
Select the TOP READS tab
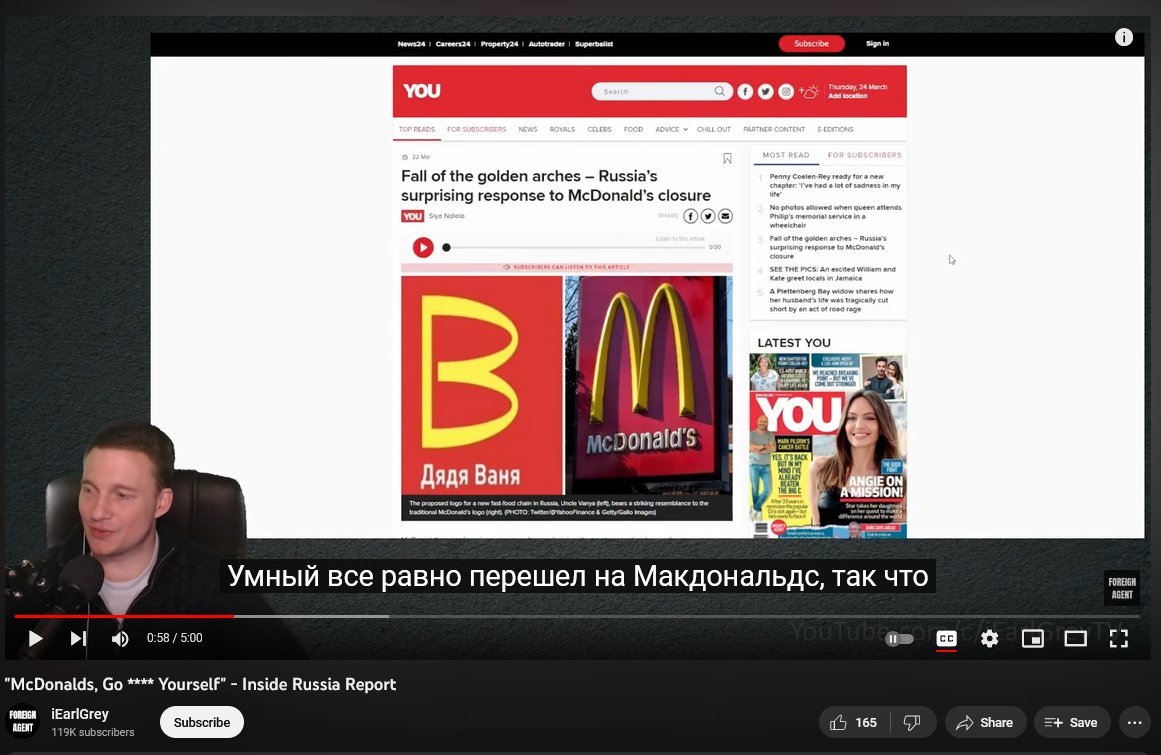tap(417, 130)
